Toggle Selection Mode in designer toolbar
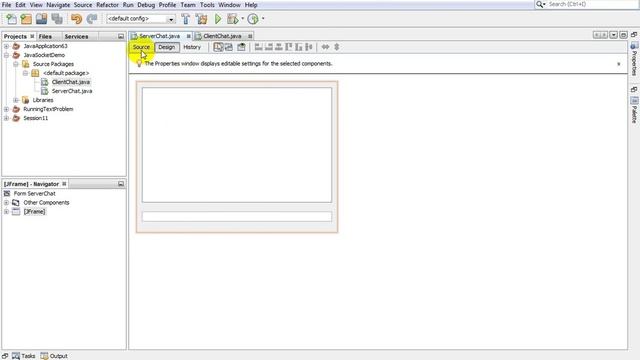The height and width of the screenshot is (360, 640). click(218, 47)
